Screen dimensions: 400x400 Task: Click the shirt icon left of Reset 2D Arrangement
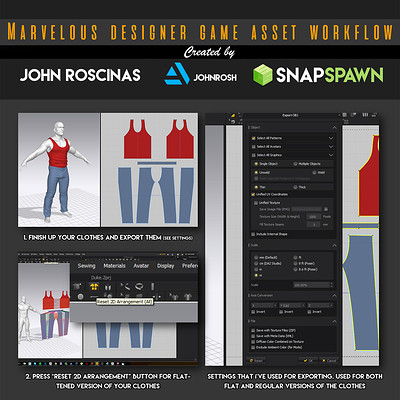(x=78, y=286)
